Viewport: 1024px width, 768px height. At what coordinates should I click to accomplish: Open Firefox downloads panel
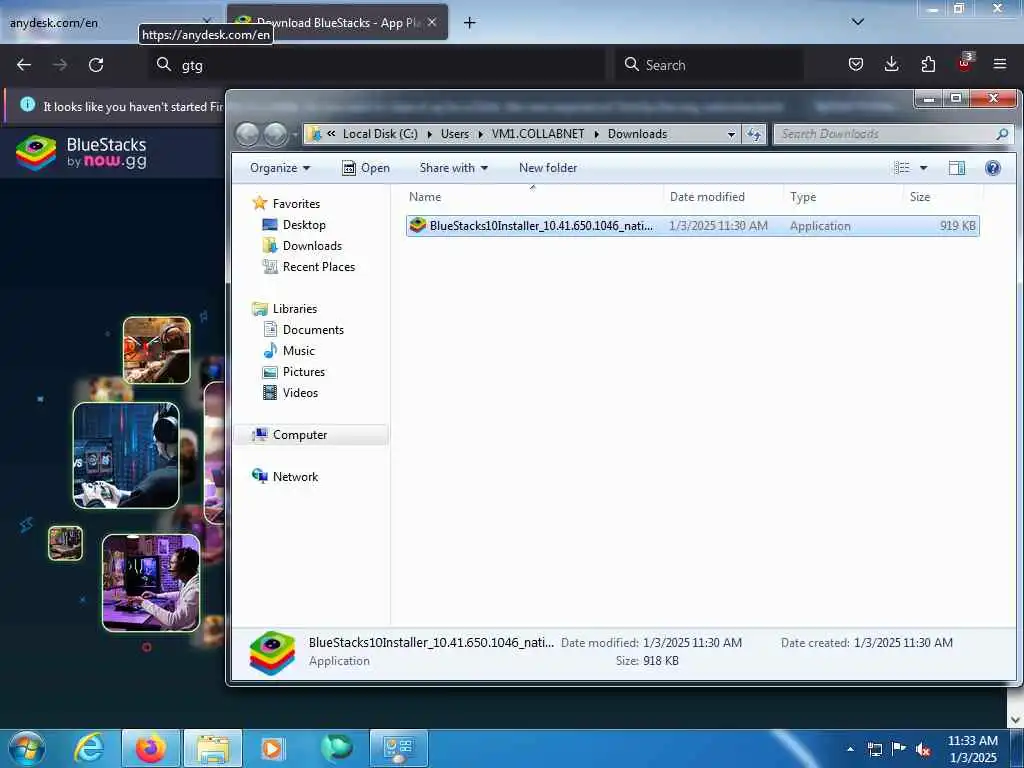tap(891, 64)
